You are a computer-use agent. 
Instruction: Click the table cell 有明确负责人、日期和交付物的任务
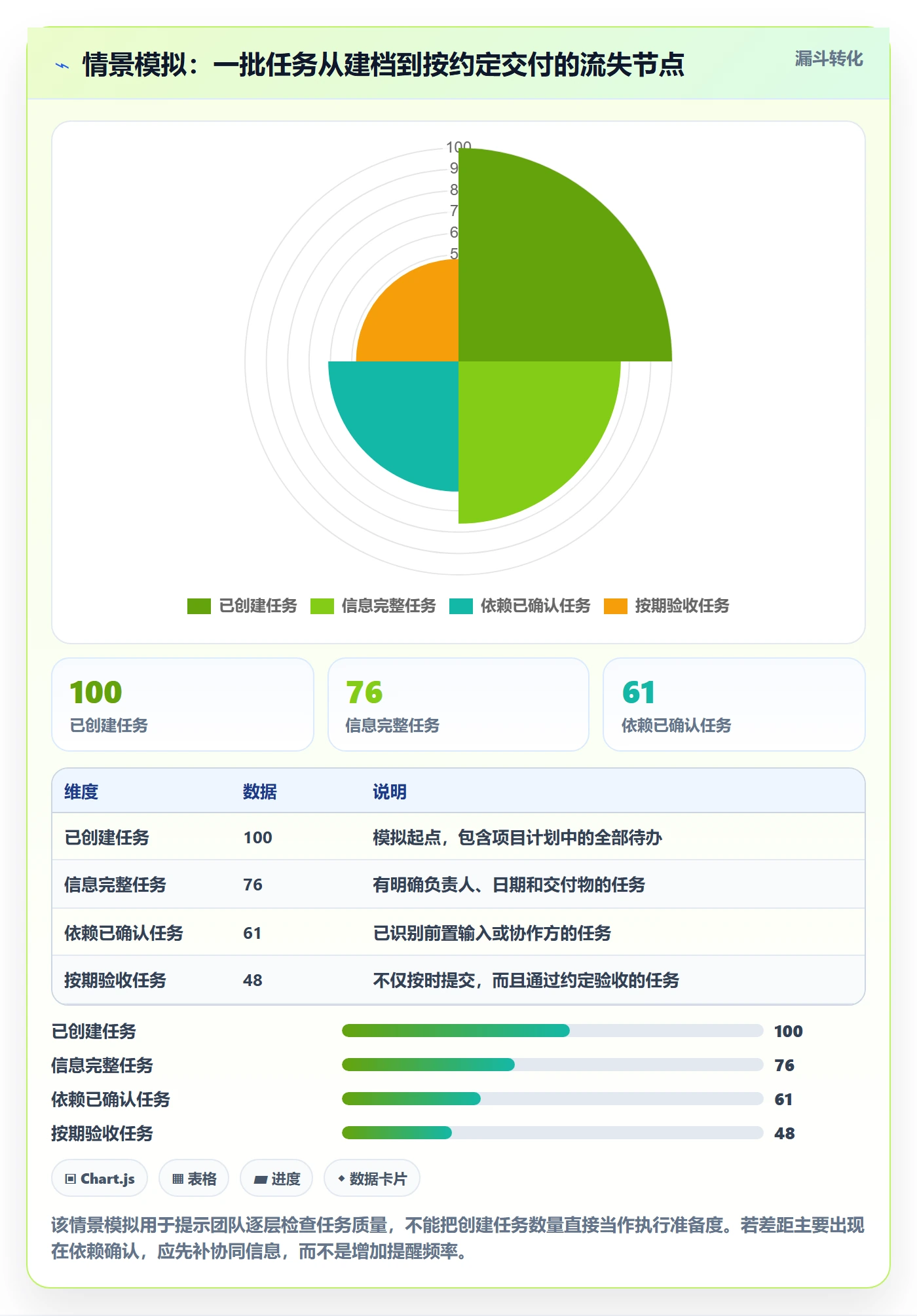[x=509, y=885]
